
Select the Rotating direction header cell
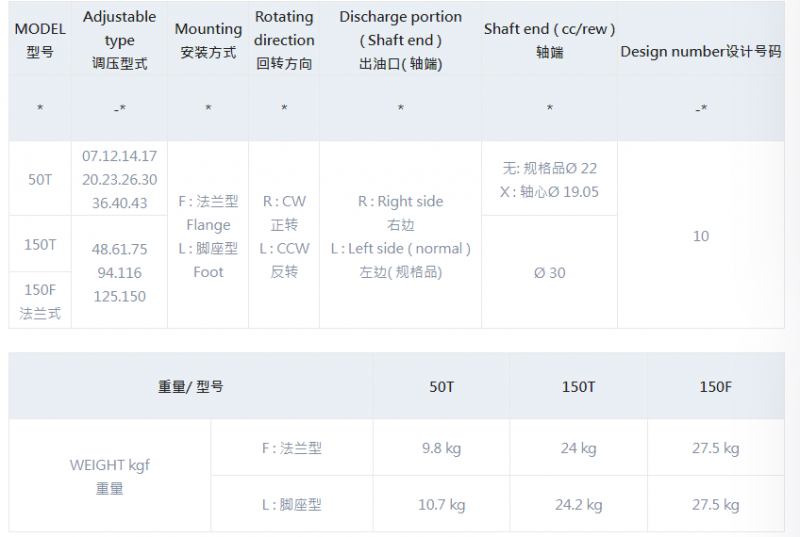click(284, 40)
